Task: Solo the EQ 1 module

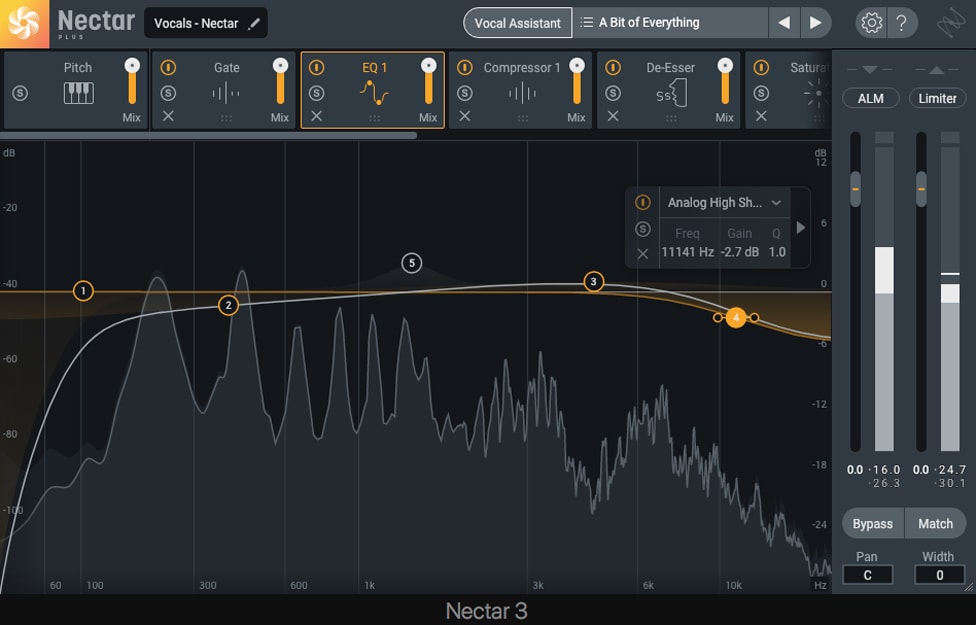Action: [x=316, y=93]
